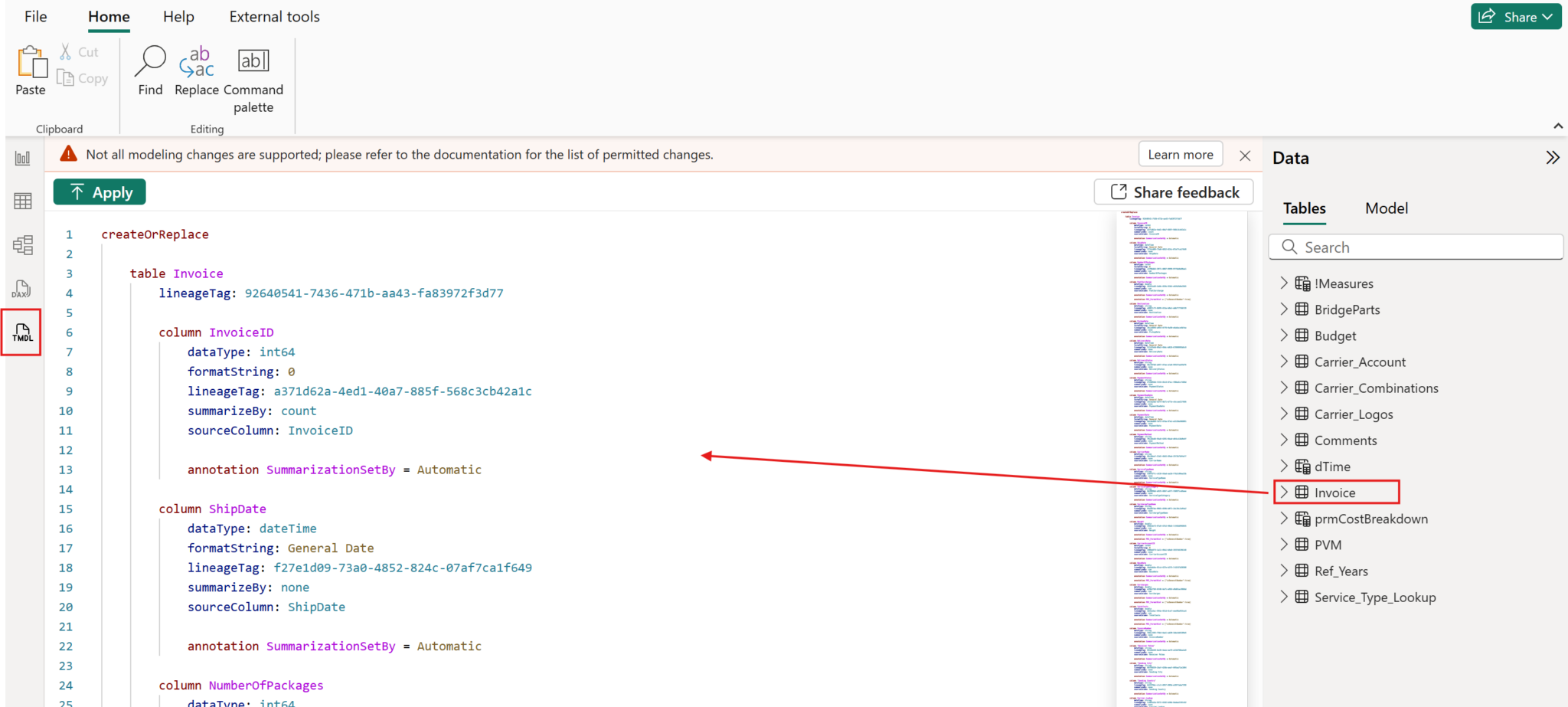Collapse the Data pane with the double chevron
1568x707 pixels.
click(x=1553, y=158)
